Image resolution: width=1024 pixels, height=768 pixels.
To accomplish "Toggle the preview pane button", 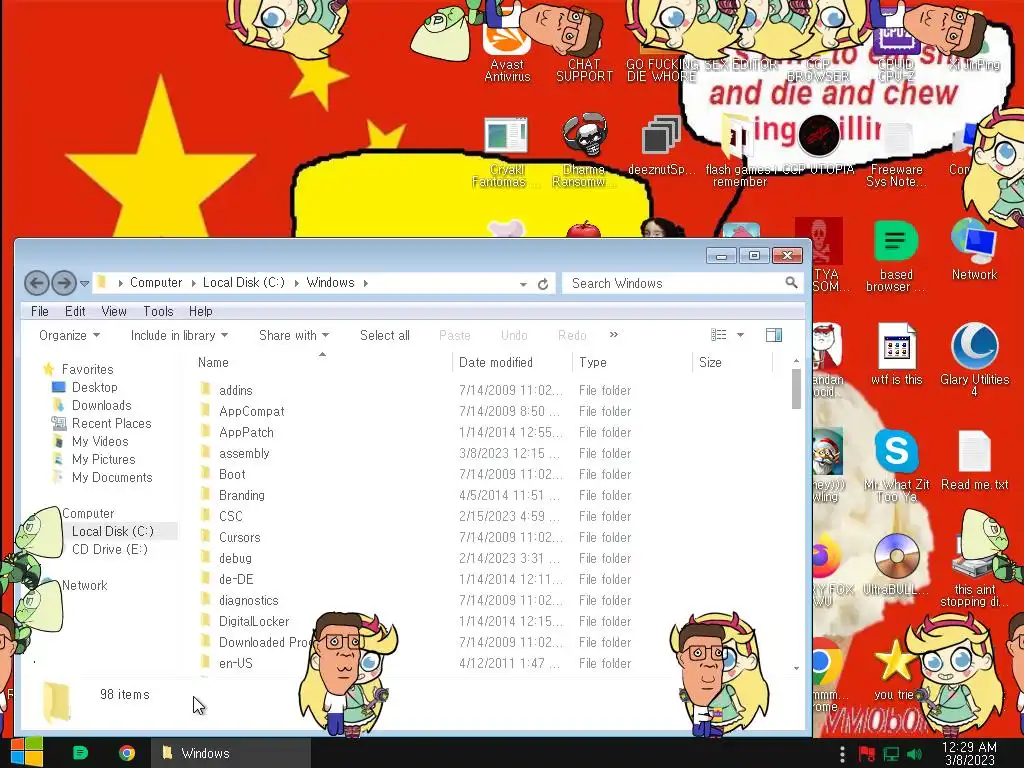I will click(774, 335).
